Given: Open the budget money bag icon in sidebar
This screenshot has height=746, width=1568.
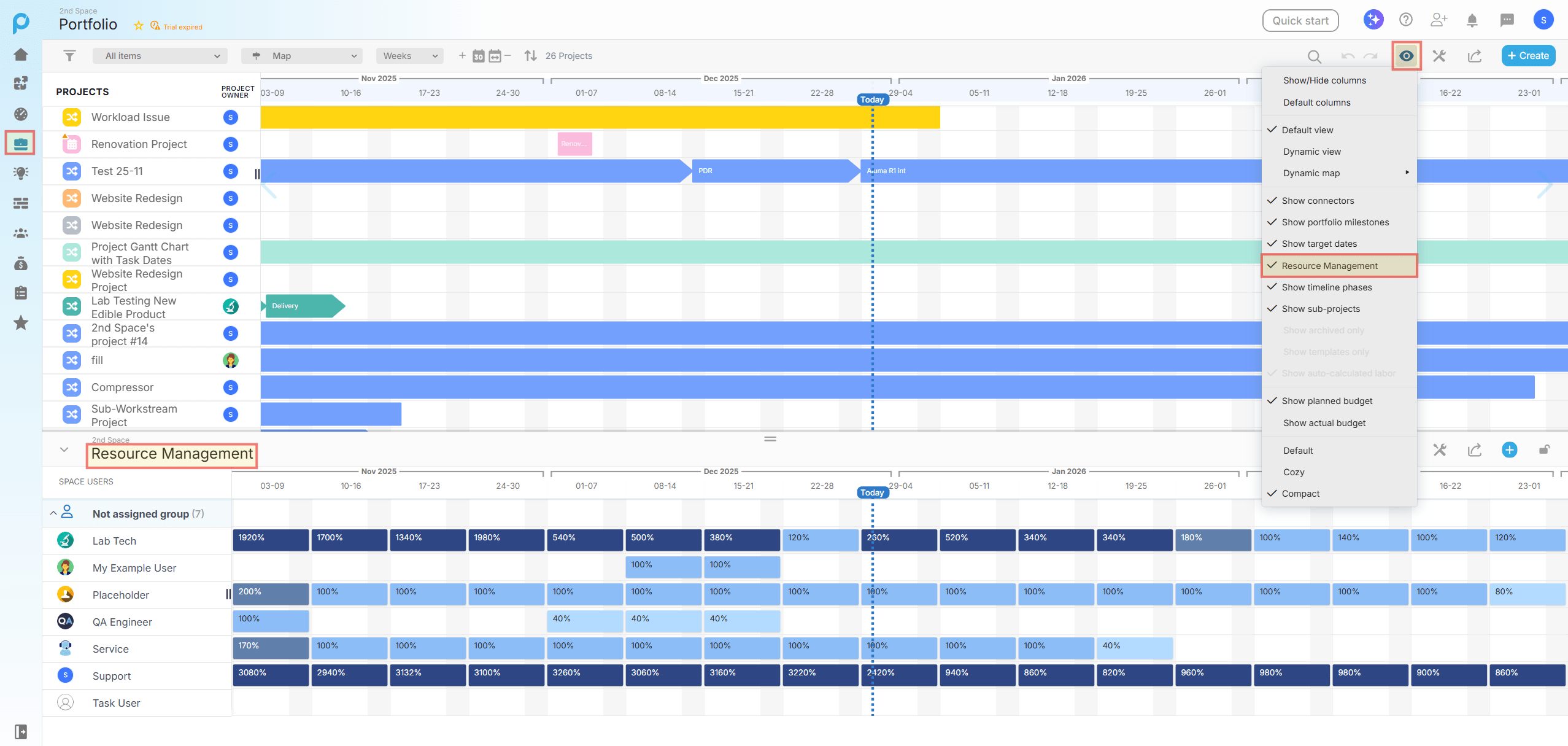Looking at the screenshot, I should 20,263.
